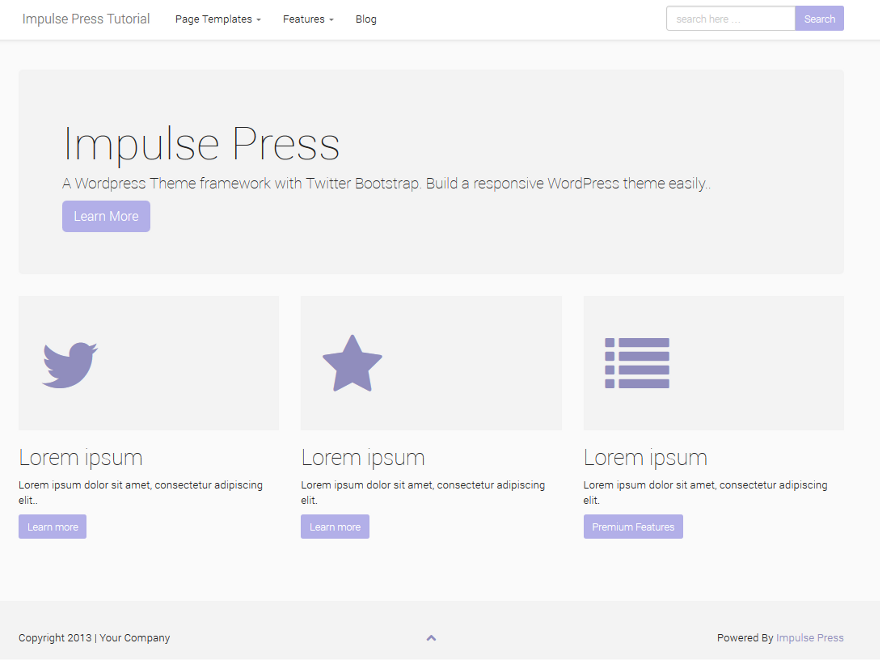Click Learn More in the hero banner
The image size is (880, 660).
tap(106, 216)
